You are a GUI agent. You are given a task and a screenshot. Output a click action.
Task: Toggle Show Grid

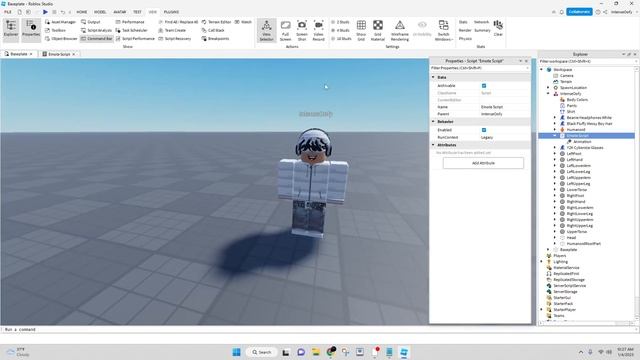(361, 30)
